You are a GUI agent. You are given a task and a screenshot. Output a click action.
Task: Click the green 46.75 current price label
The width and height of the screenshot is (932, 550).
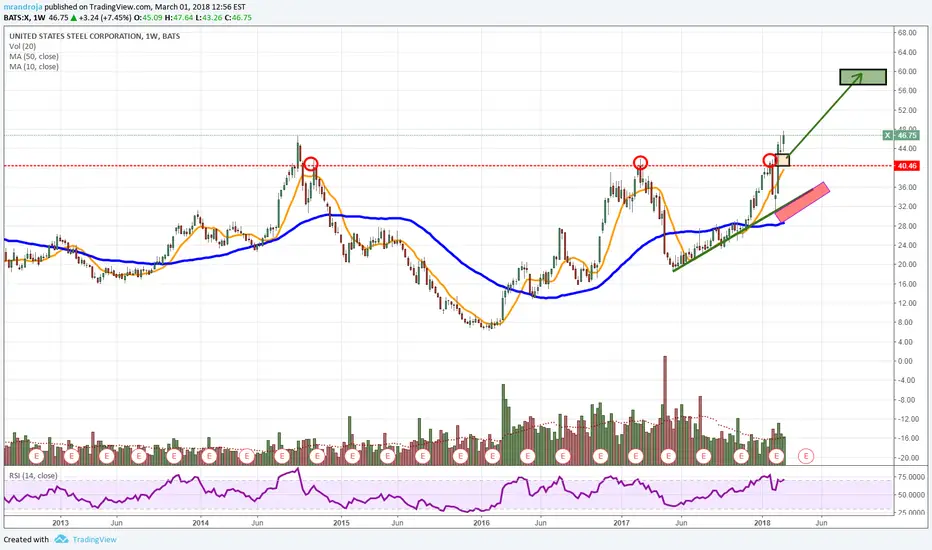(907, 136)
